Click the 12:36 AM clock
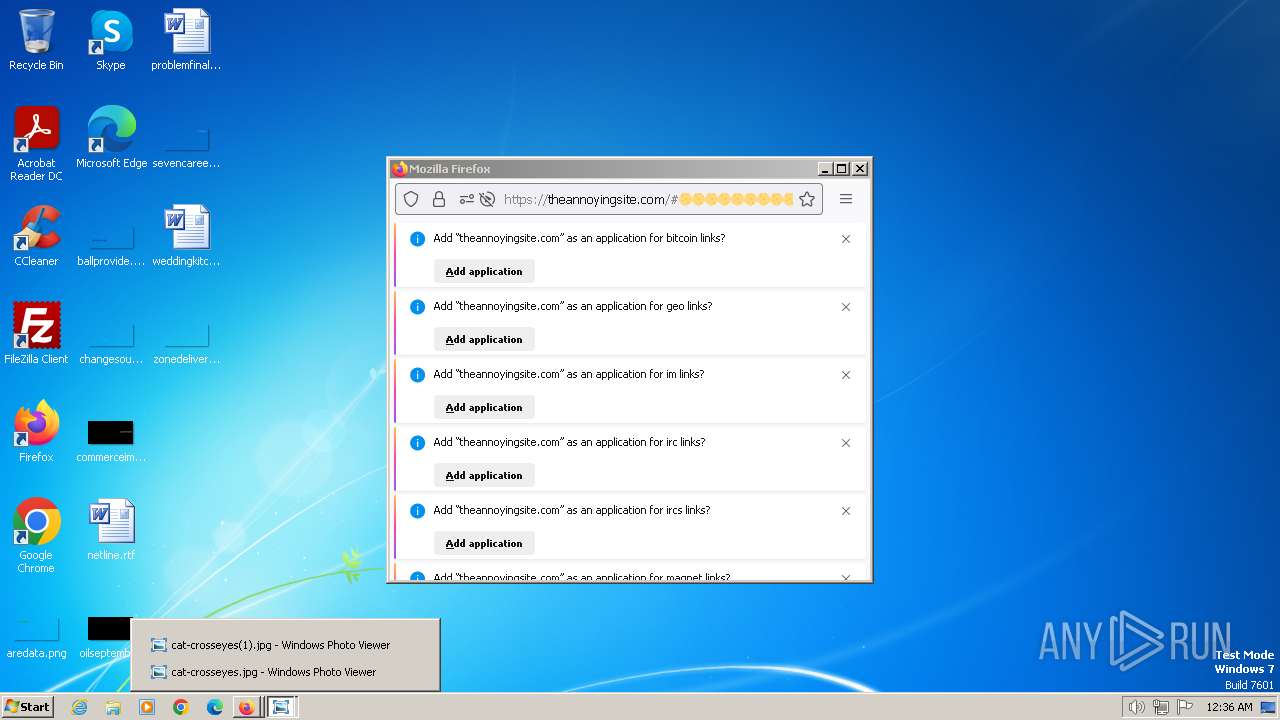The width and height of the screenshot is (1280, 720). (1229, 707)
